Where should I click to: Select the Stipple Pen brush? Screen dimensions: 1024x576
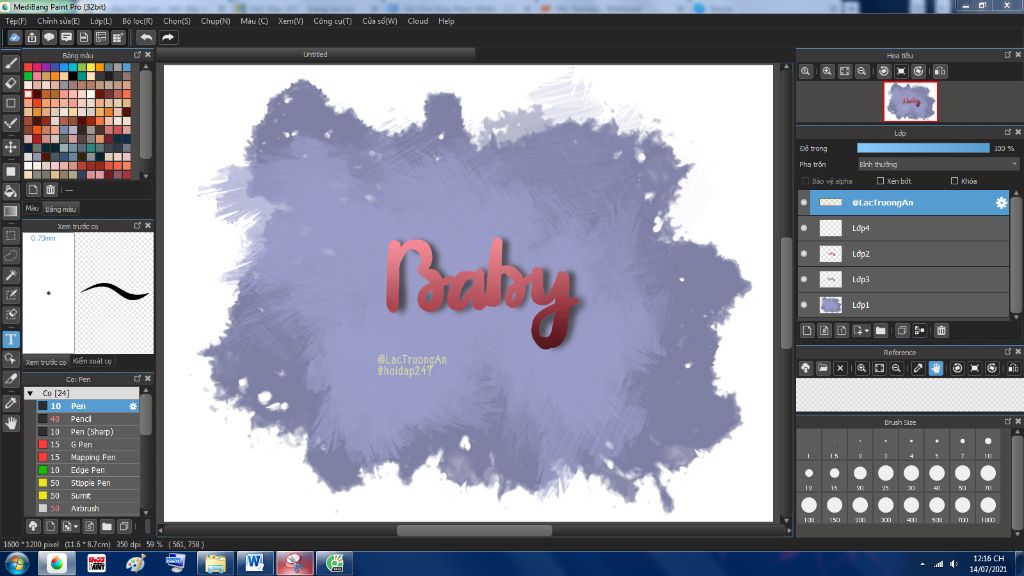click(x=88, y=483)
